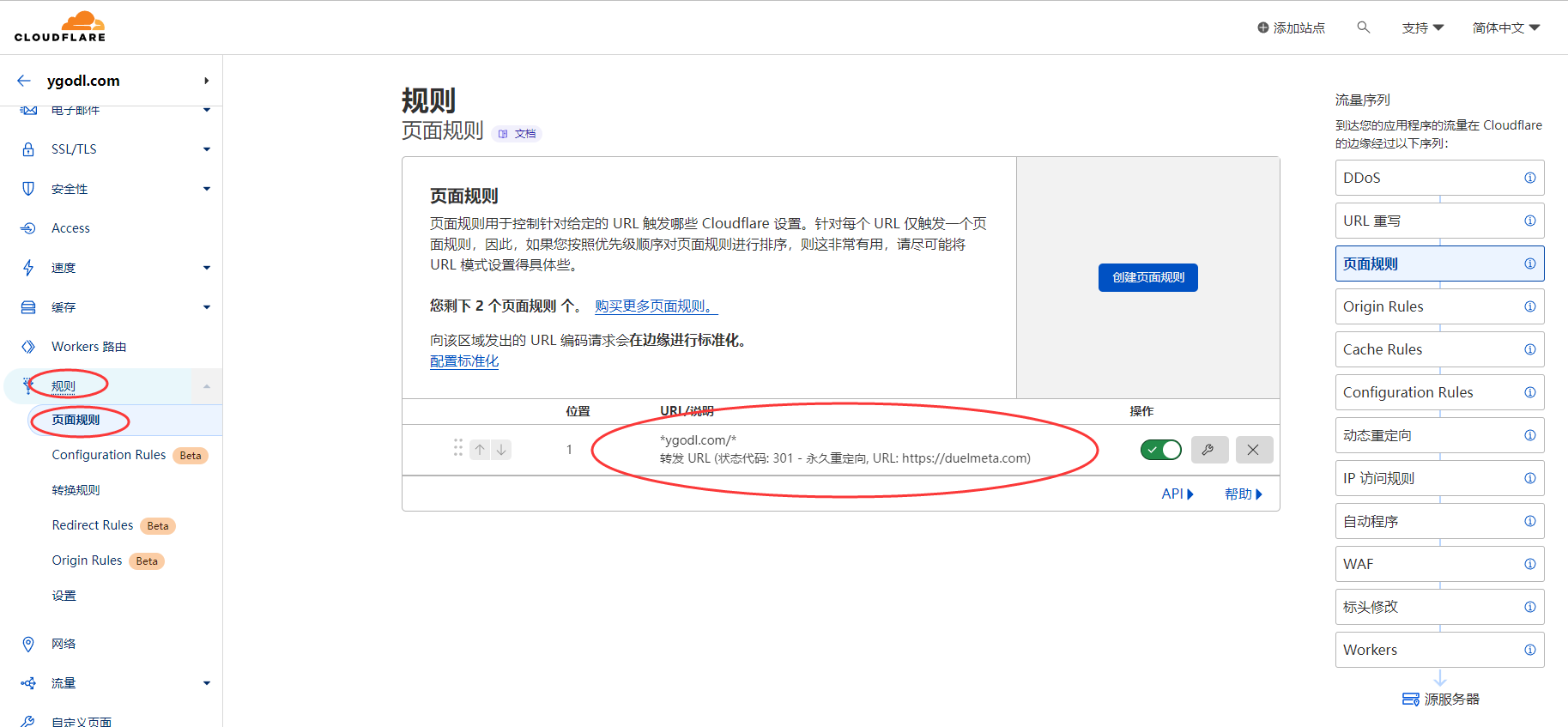Open 转换规则 in the sidebar
Image resolution: width=1568 pixels, height=727 pixels.
tap(76, 490)
